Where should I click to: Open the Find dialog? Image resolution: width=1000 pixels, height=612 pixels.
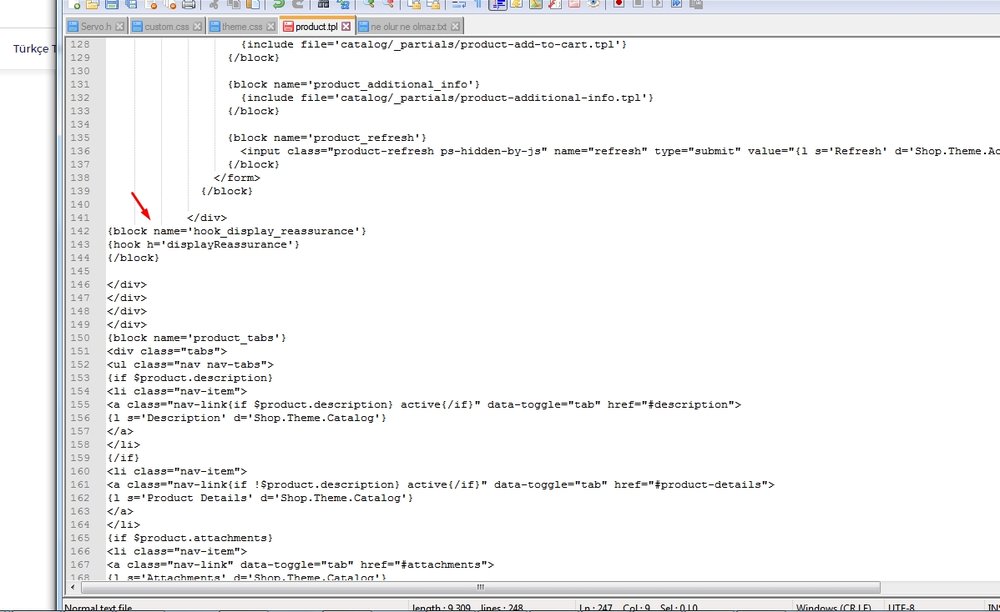322,5
